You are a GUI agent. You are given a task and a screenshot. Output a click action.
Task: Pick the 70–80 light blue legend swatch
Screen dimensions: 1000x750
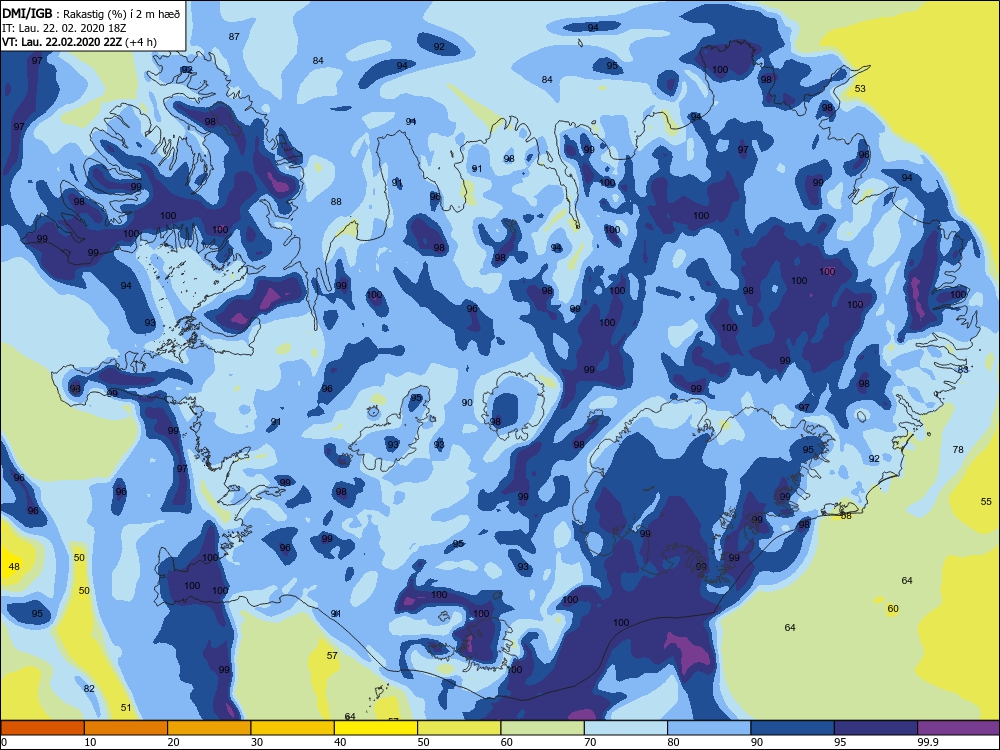[x=626, y=728]
